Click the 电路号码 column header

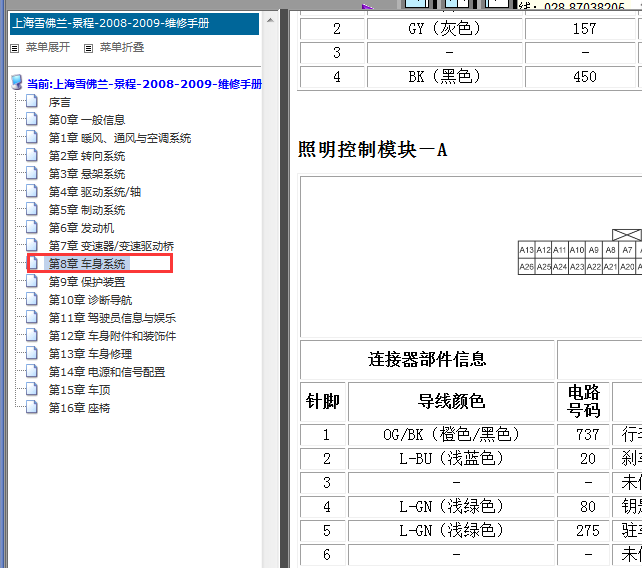583,401
